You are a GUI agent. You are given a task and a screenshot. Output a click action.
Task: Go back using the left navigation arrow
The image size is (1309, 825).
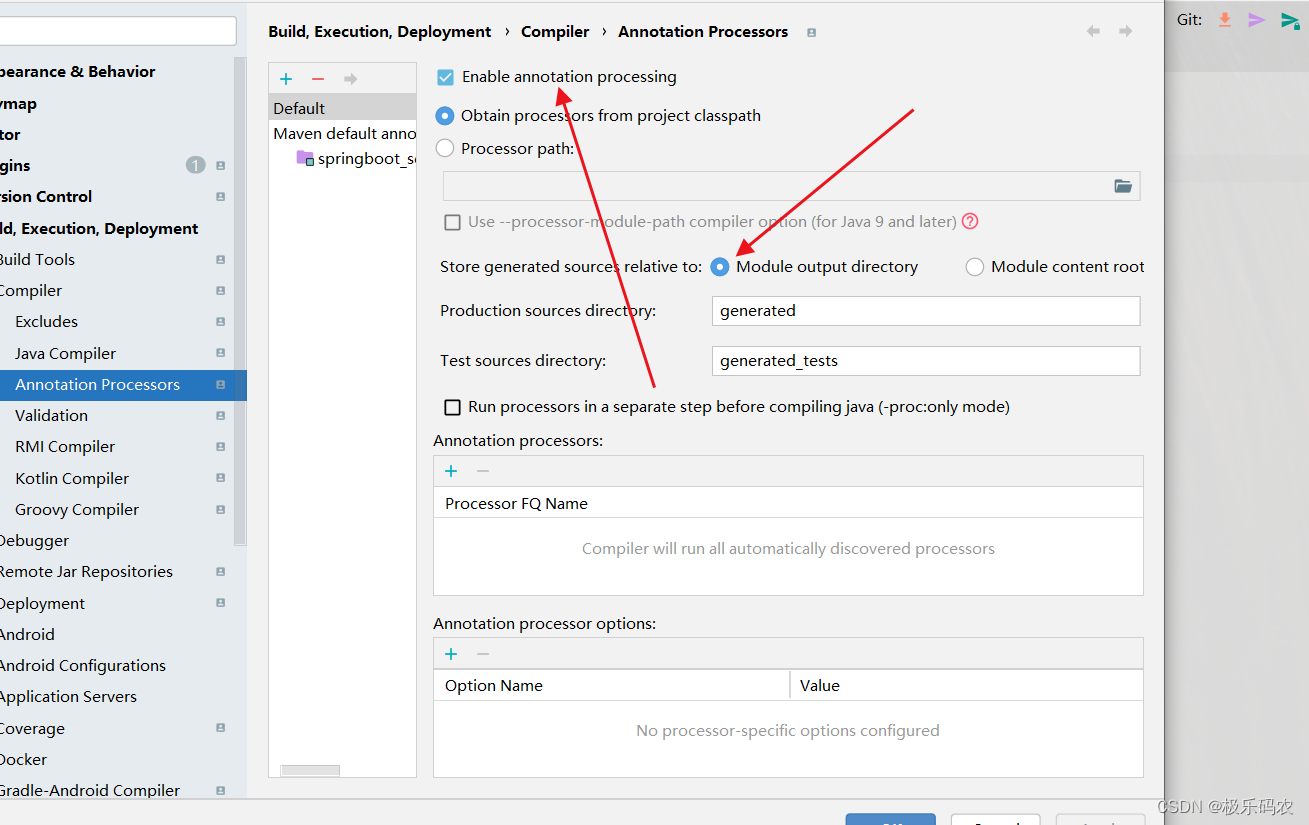coord(1093,32)
